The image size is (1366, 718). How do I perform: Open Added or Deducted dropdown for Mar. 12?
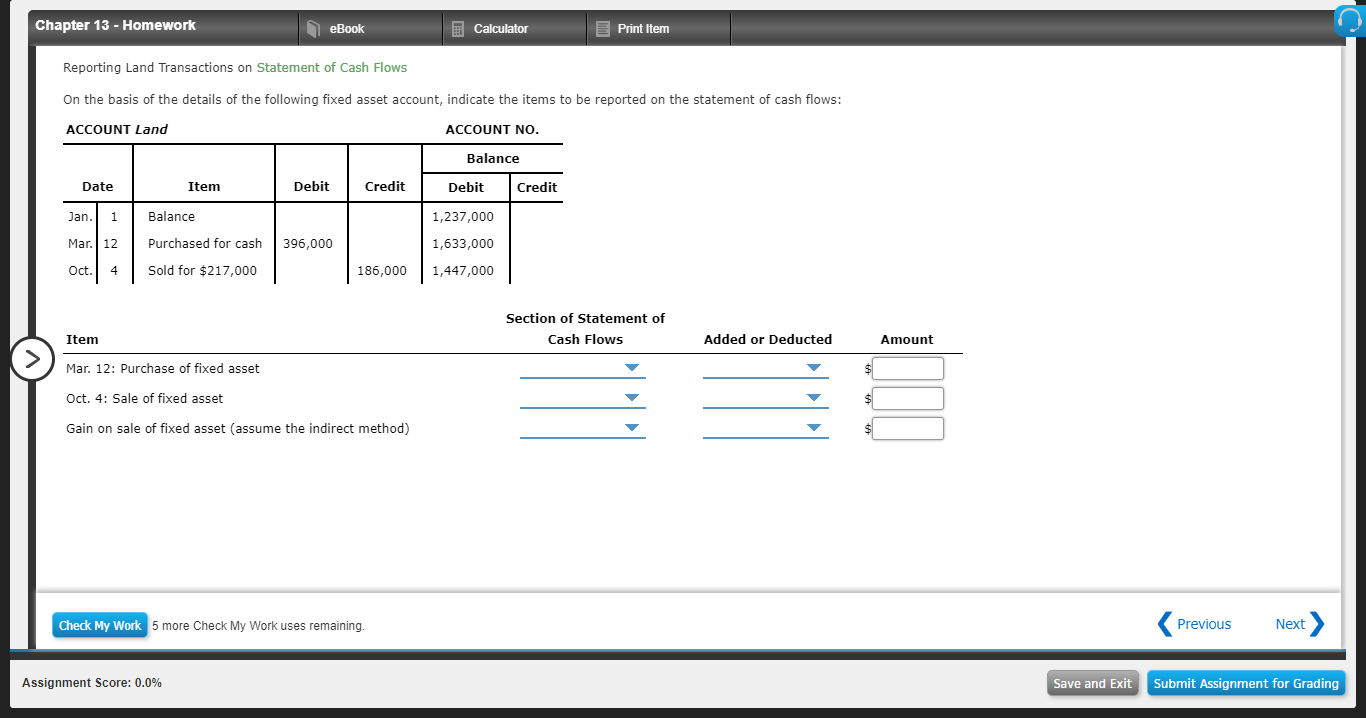pyautogui.click(x=816, y=368)
